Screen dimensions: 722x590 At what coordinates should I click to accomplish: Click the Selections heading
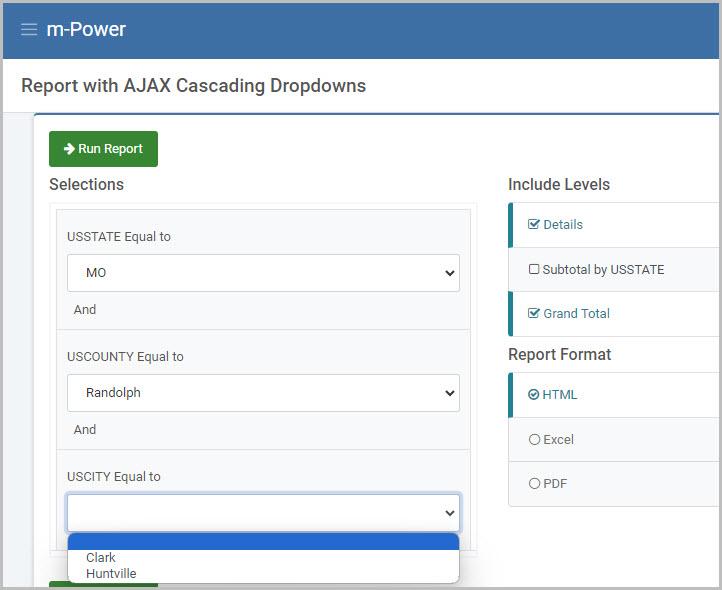[x=87, y=184]
